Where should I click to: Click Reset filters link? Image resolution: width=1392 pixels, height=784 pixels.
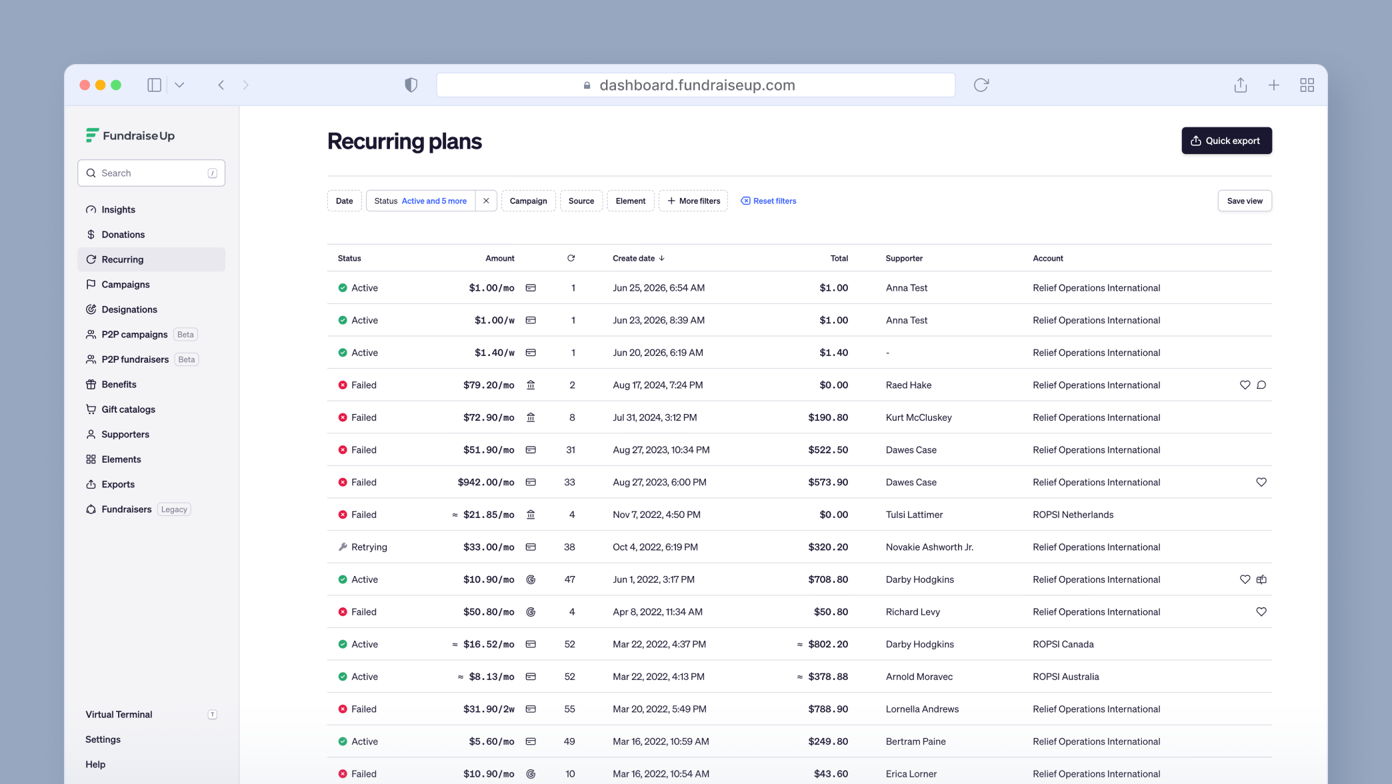point(768,201)
